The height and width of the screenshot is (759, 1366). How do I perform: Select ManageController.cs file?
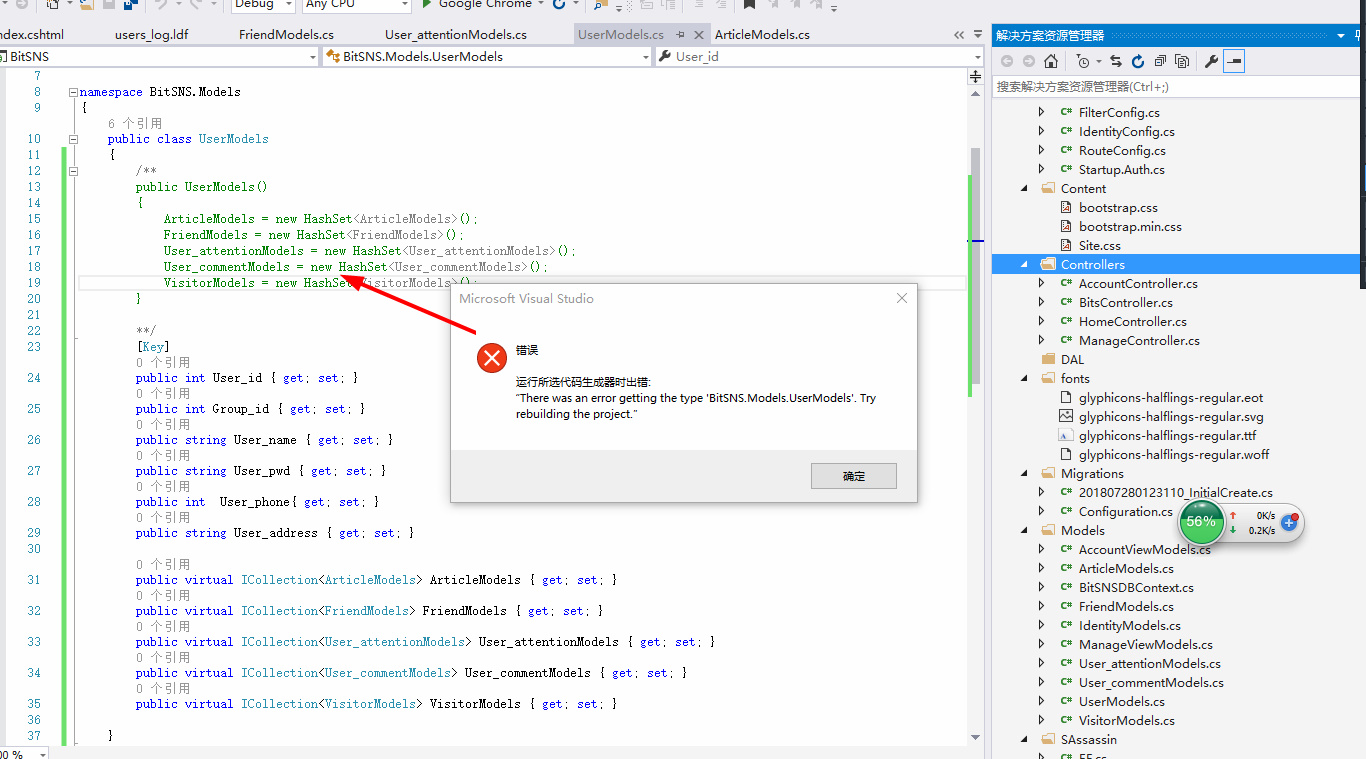click(1139, 340)
